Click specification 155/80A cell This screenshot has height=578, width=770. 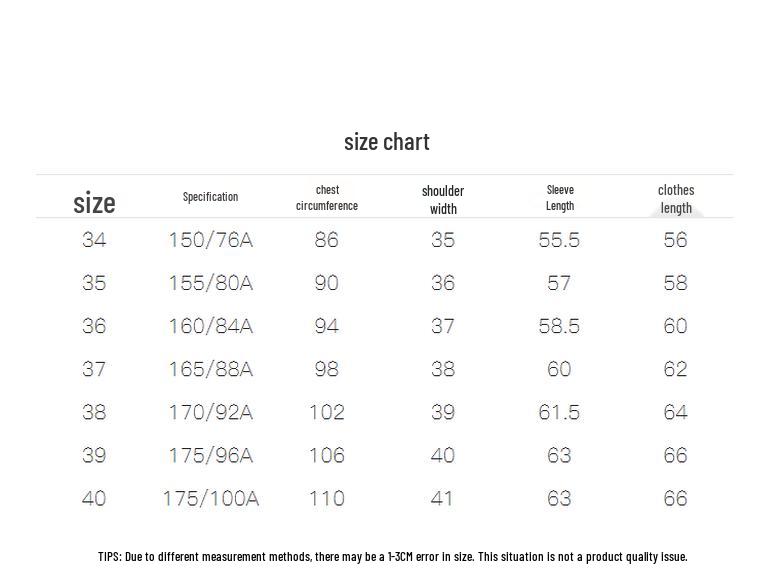point(211,283)
